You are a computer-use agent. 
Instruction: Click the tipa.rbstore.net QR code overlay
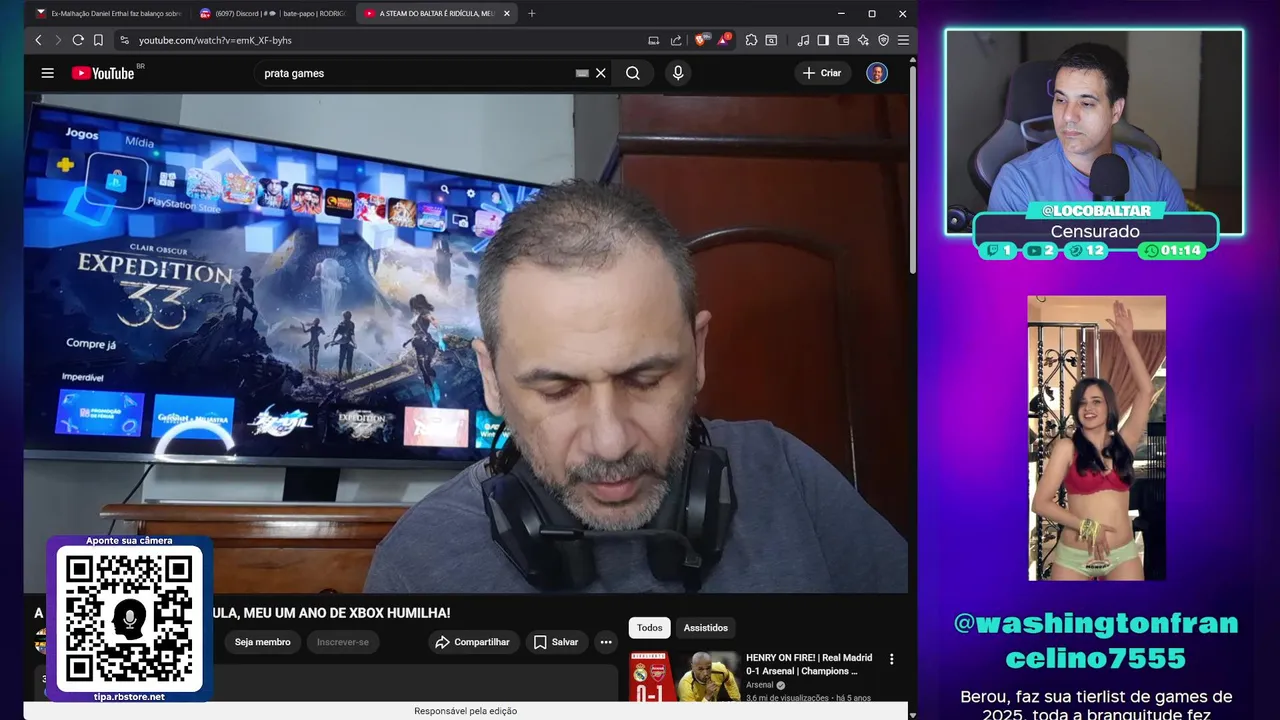[x=129, y=619]
